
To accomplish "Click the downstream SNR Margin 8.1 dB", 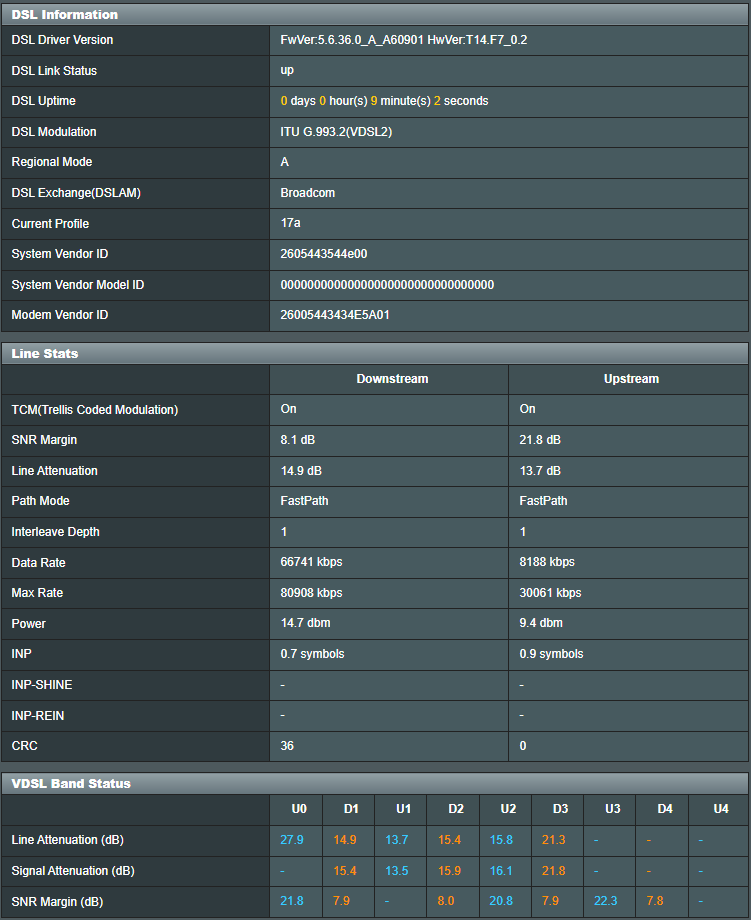I will tap(299, 440).
